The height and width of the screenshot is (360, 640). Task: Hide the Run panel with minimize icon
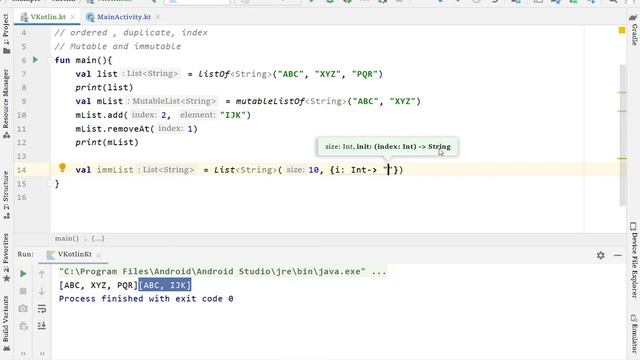[618, 255]
